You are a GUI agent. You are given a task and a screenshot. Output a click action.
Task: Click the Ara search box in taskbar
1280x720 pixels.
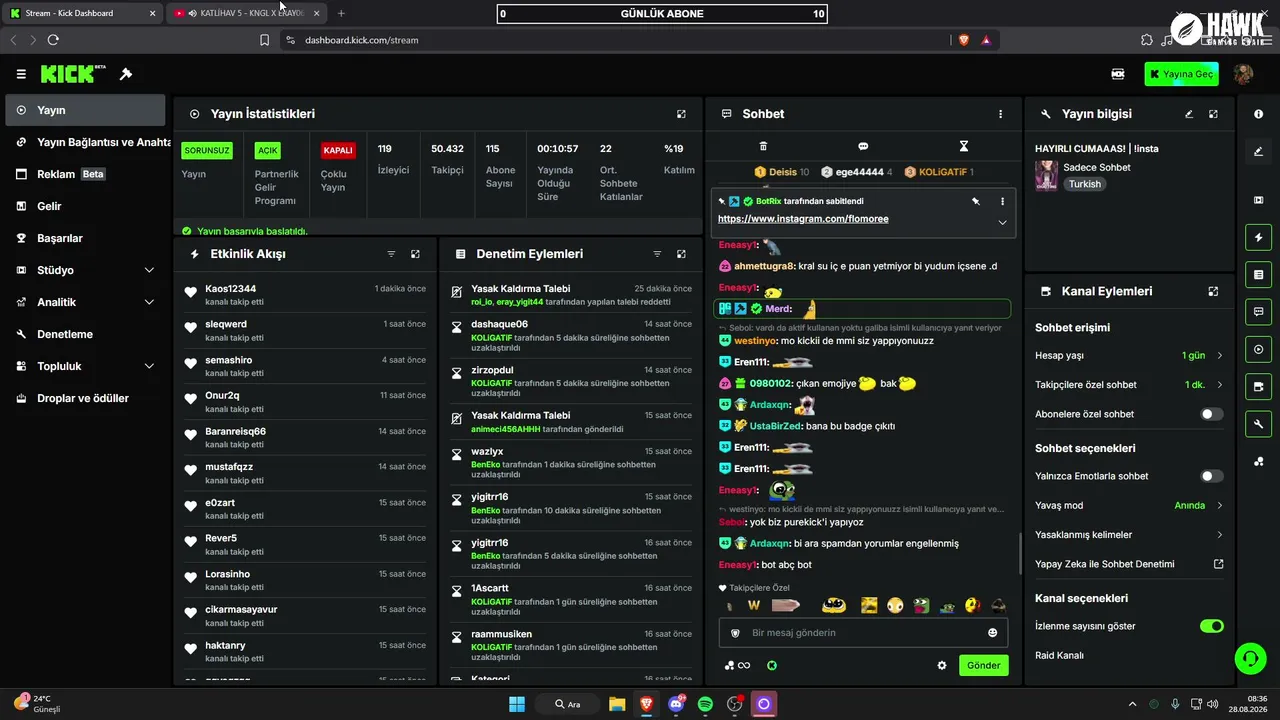568,704
